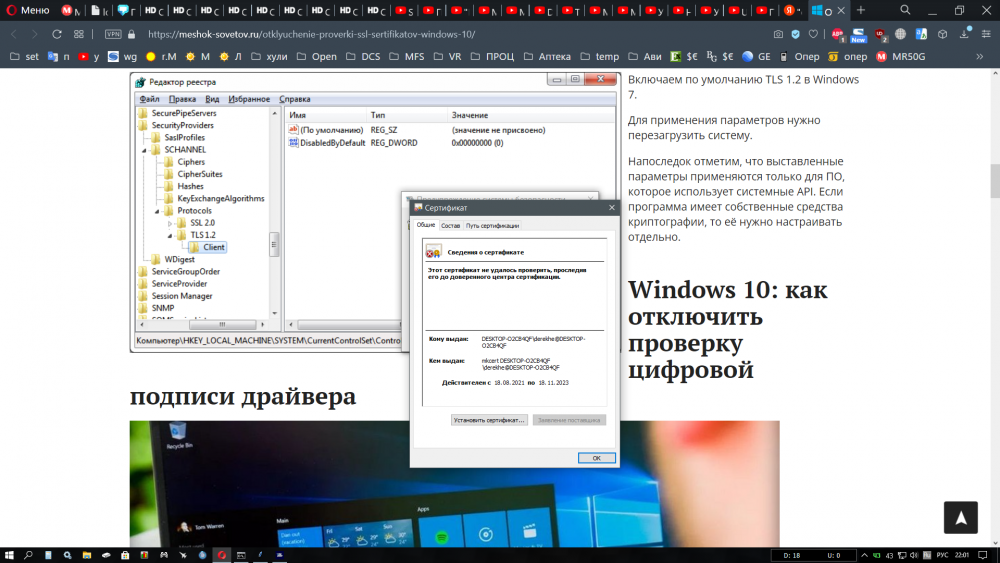Open the set bookmarks folder
This screenshot has height=563, width=1000.
(24, 57)
